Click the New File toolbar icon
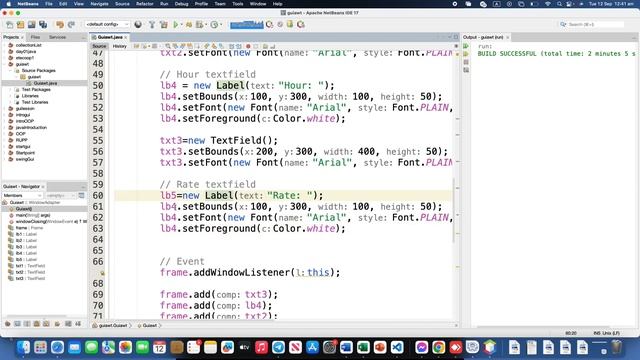 [9, 24]
